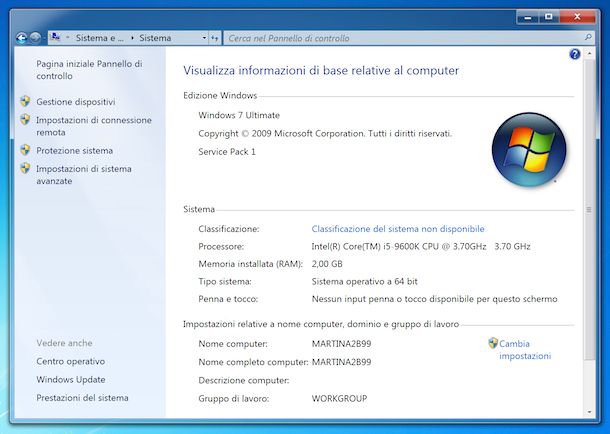Screen dimensions: 610x434
Task: Click the refresh button beside address bar
Action: point(215,38)
